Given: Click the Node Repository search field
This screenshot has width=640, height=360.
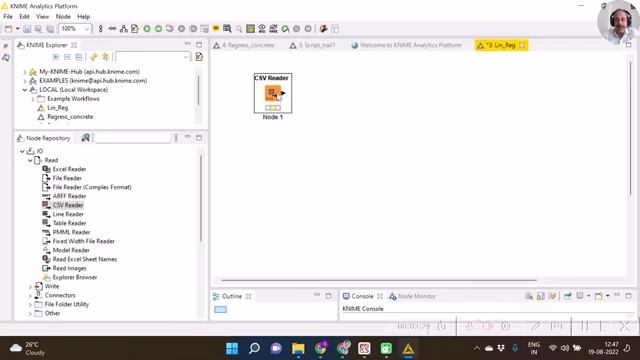Looking at the screenshot, I should point(132,138).
